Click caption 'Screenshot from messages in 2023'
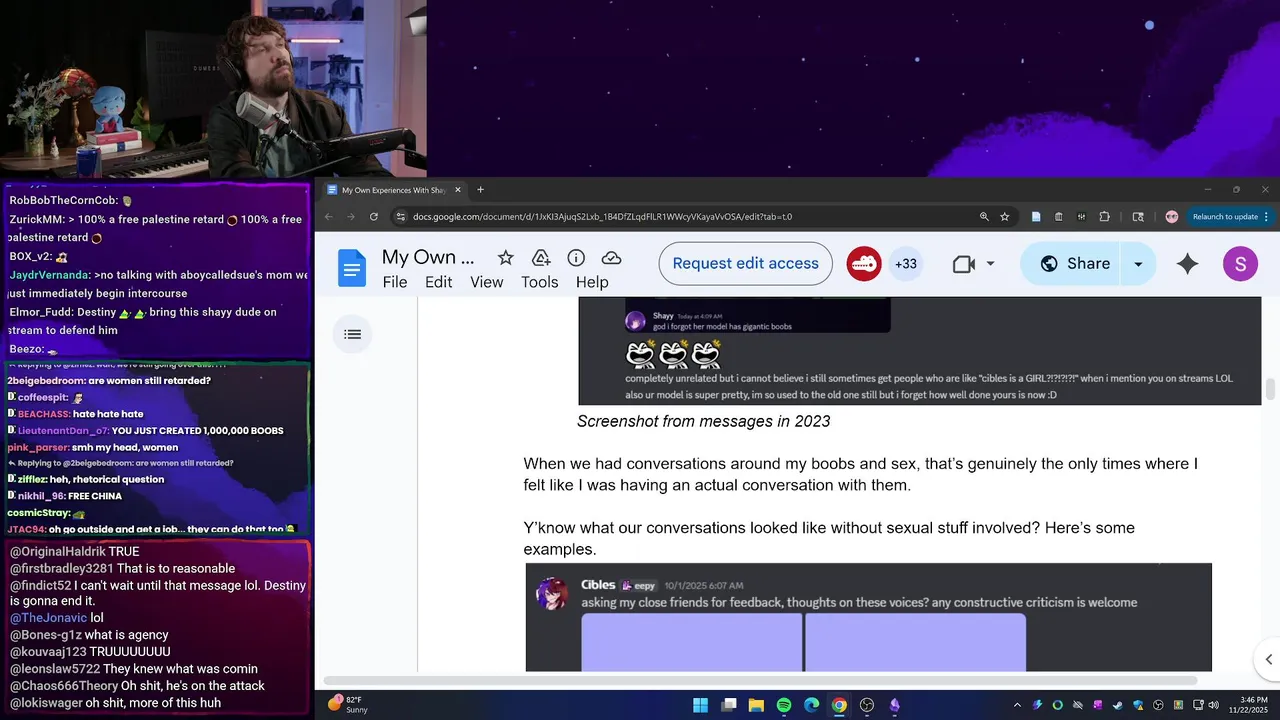This screenshot has width=1280, height=720. pyautogui.click(x=704, y=422)
